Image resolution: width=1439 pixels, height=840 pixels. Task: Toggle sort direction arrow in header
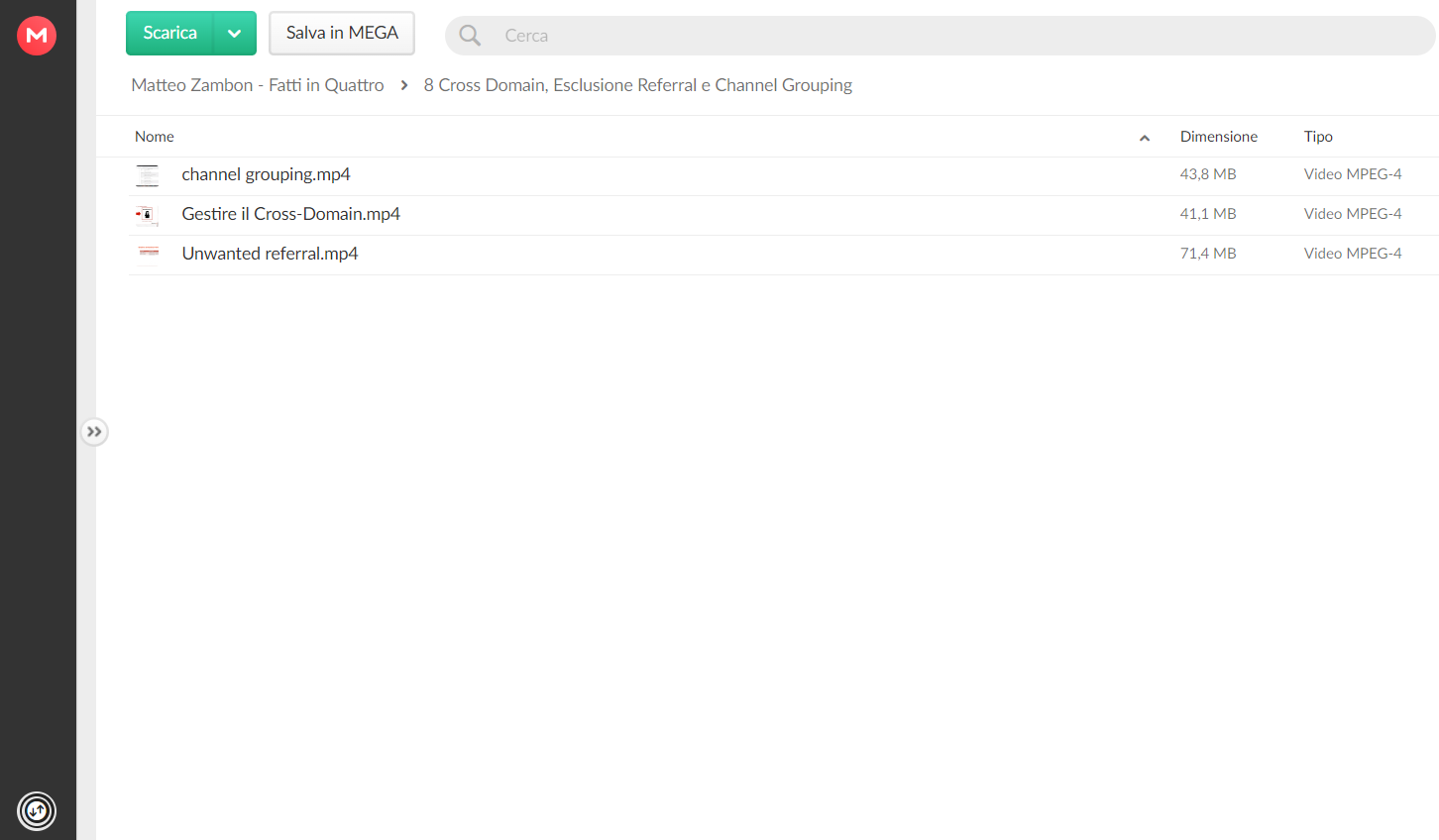coord(1145,138)
